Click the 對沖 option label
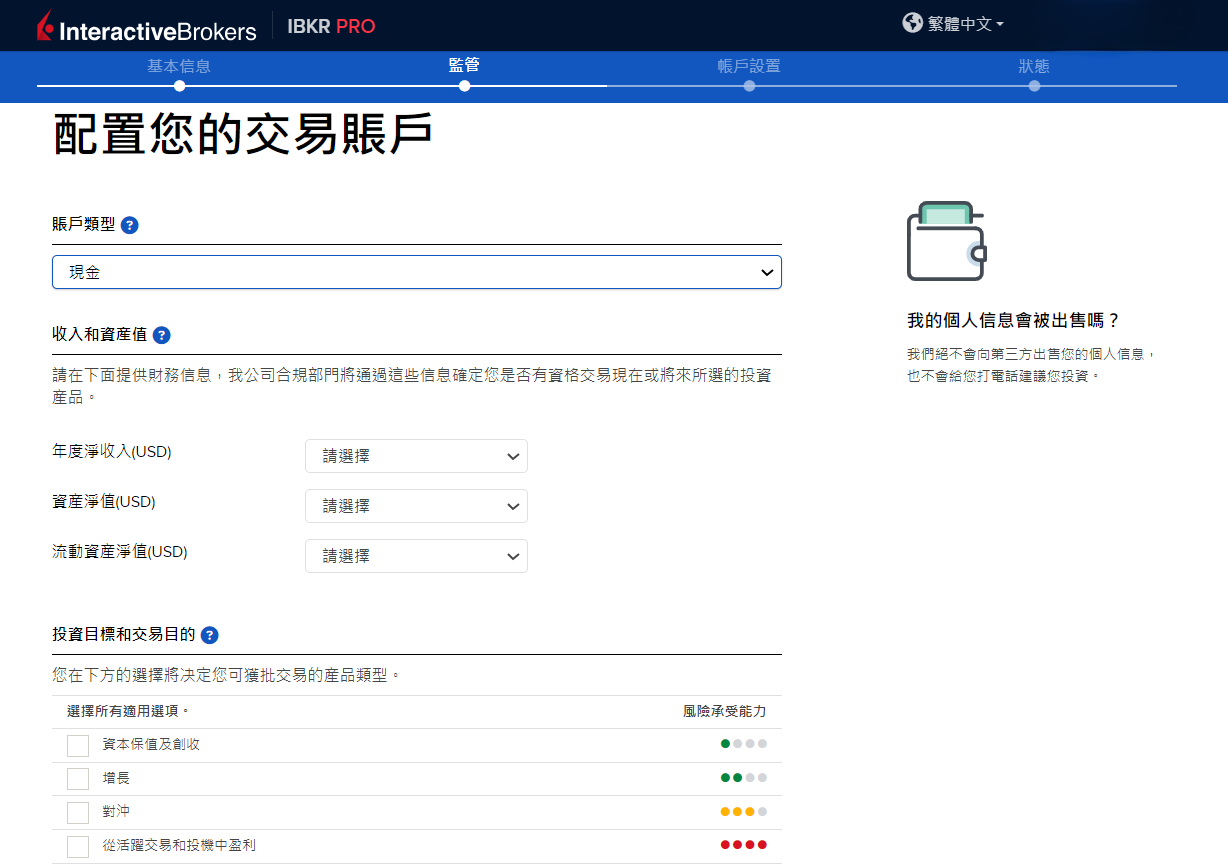 116,812
